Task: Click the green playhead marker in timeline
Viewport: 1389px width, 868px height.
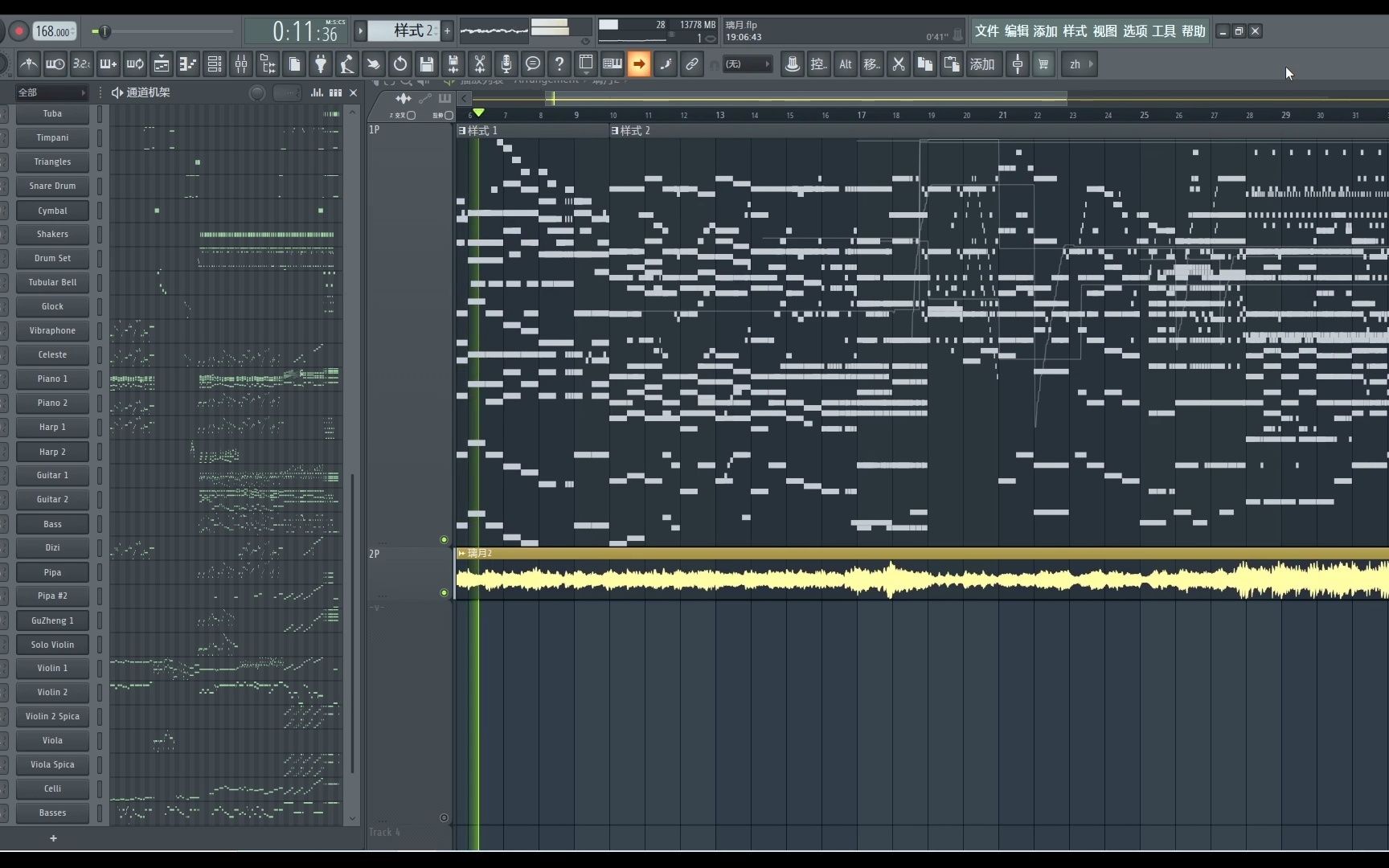Action: click(478, 113)
